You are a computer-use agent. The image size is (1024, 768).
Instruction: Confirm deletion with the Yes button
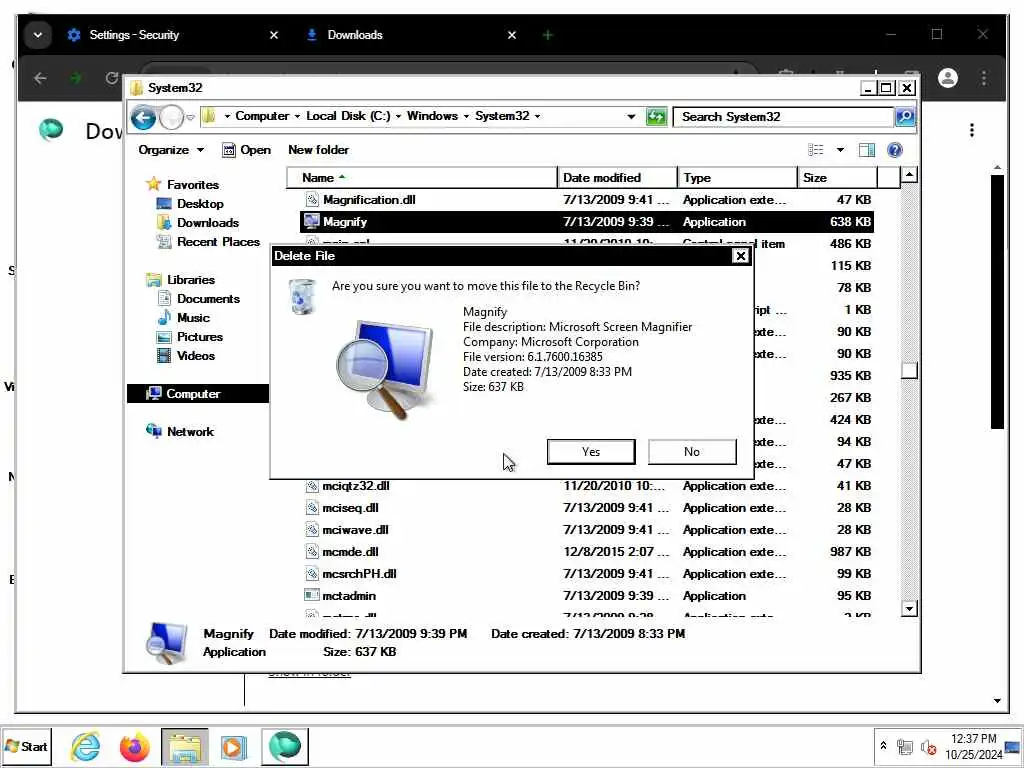(590, 452)
